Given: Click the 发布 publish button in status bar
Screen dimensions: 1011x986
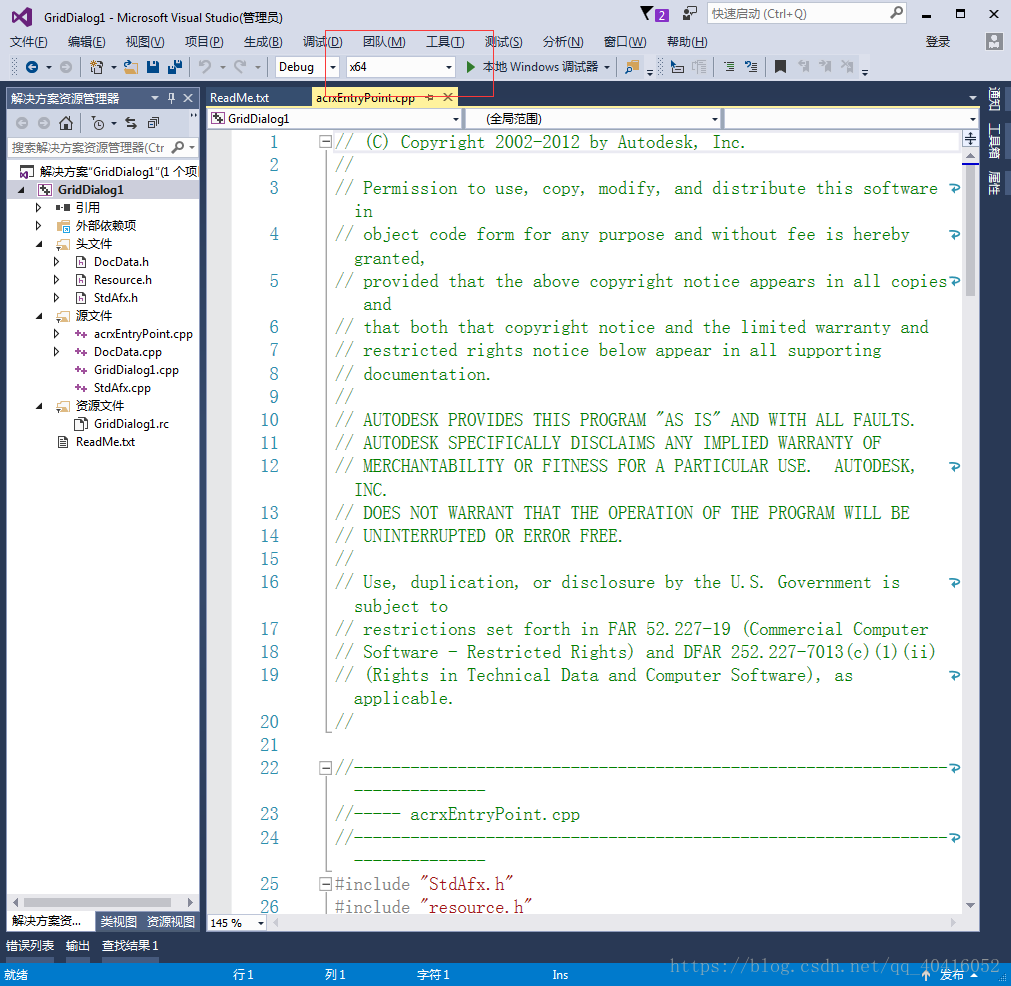Looking at the screenshot, I should (952, 974).
